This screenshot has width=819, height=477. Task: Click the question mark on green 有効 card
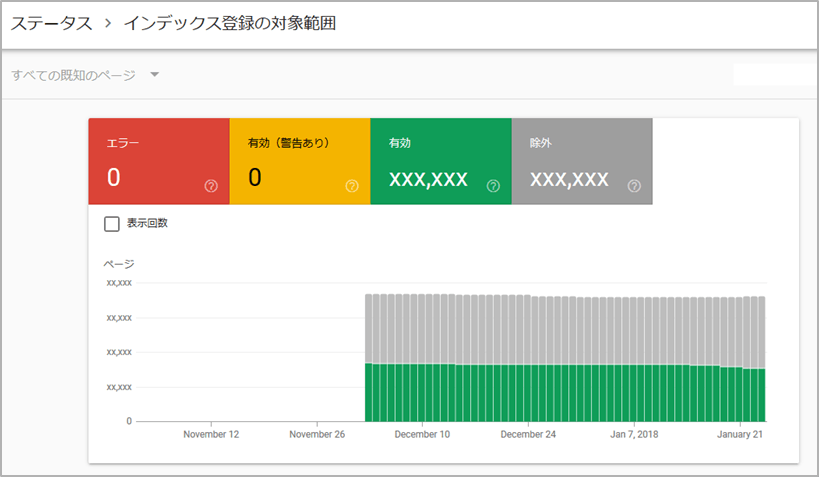pyautogui.click(x=493, y=186)
